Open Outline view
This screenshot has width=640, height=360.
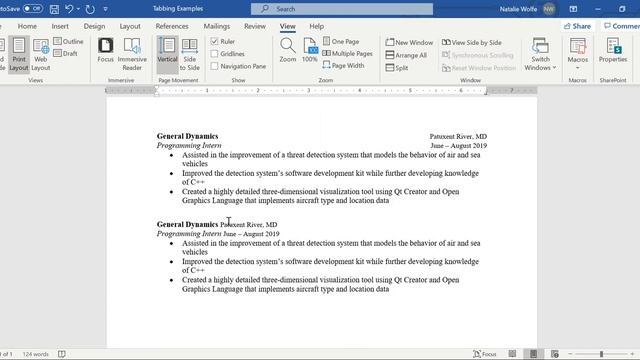click(x=68, y=41)
